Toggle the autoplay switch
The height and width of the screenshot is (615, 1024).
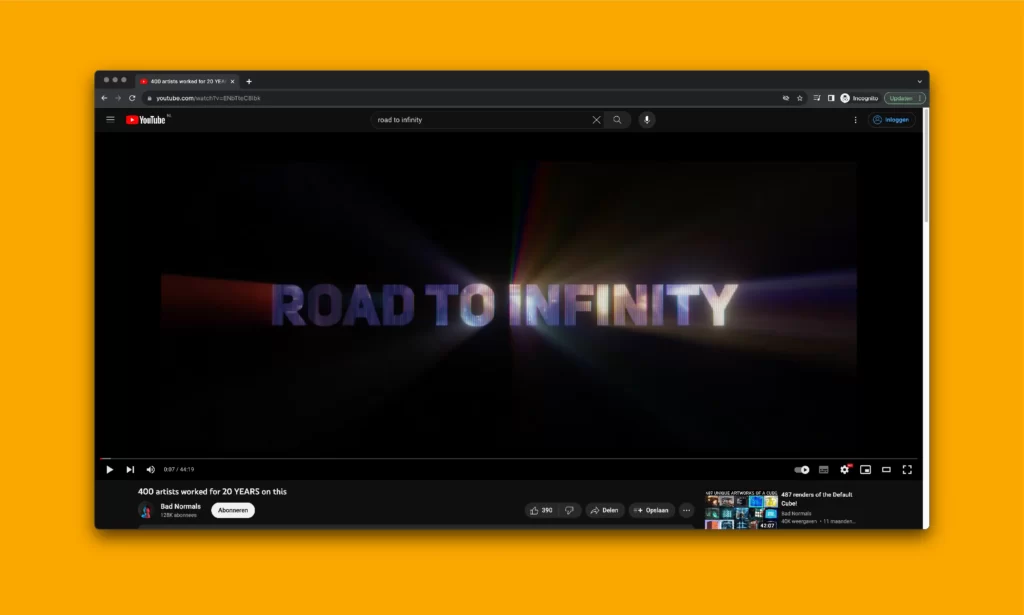[x=802, y=469]
